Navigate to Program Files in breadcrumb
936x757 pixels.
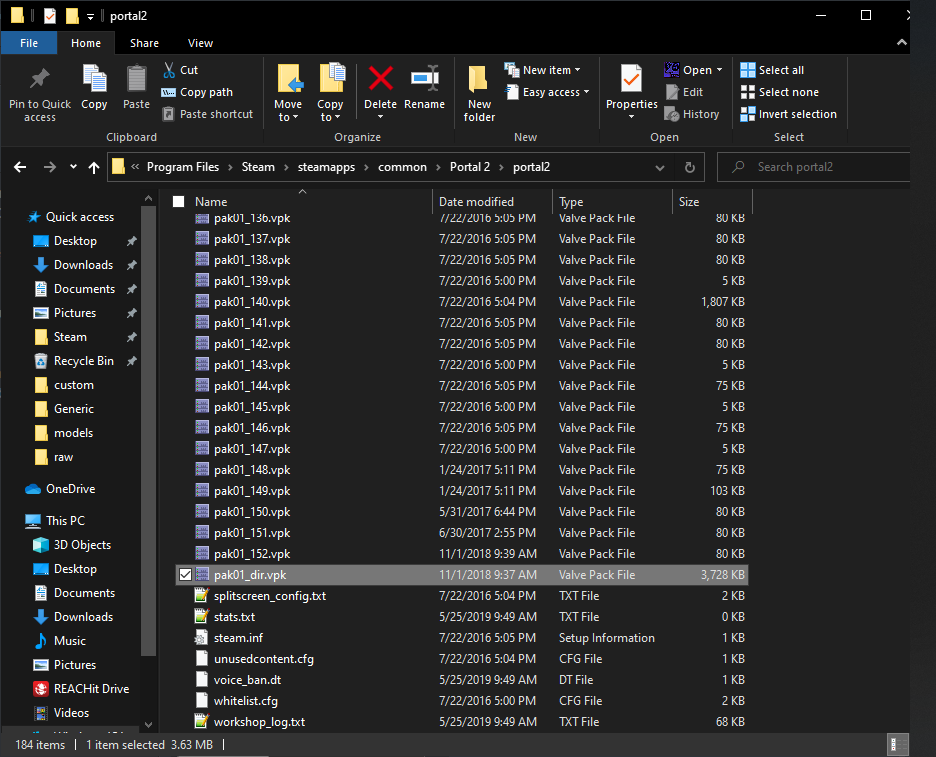(x=183, y=167)
